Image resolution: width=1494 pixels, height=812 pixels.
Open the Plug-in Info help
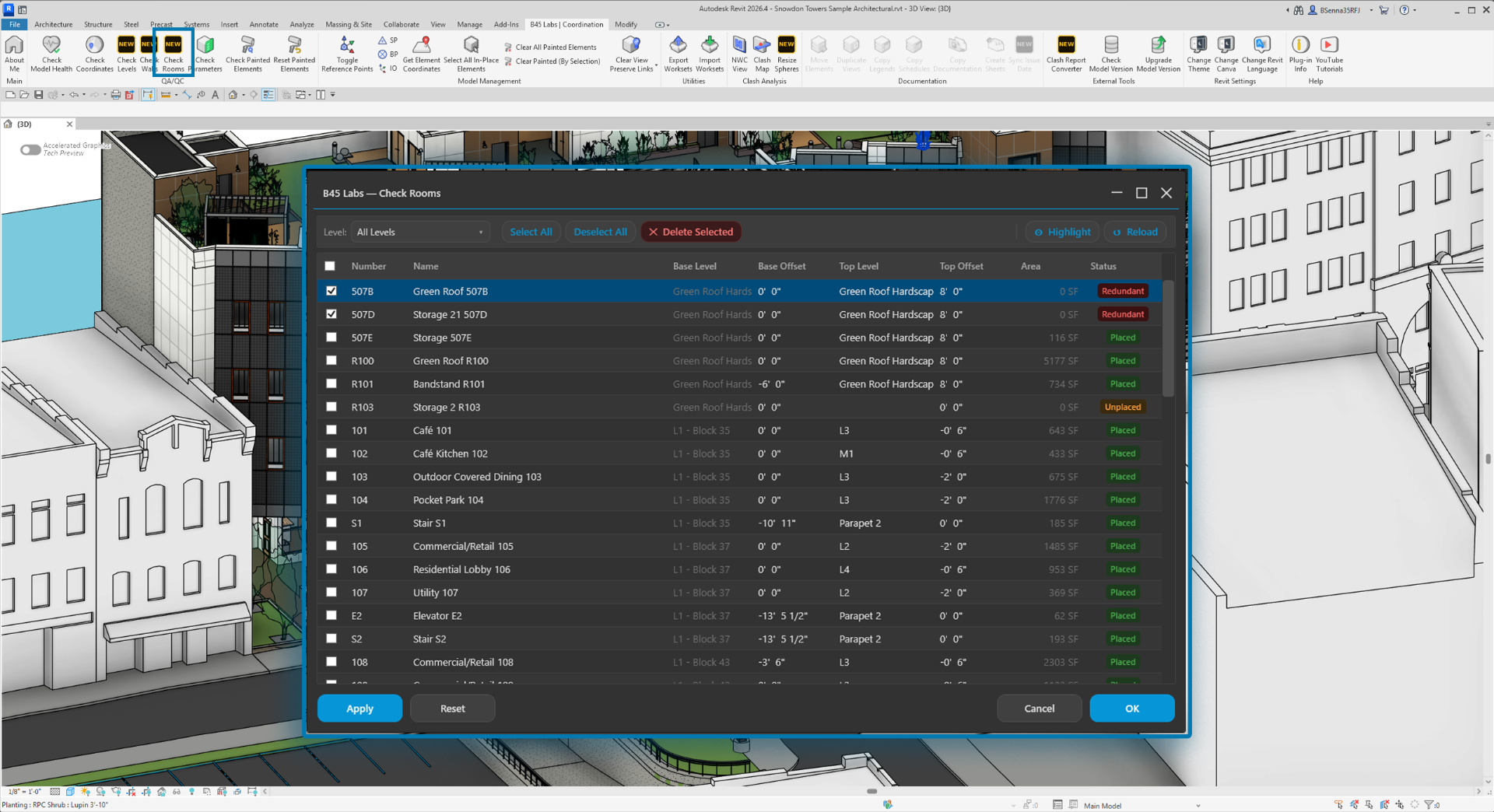point(1300,54)
